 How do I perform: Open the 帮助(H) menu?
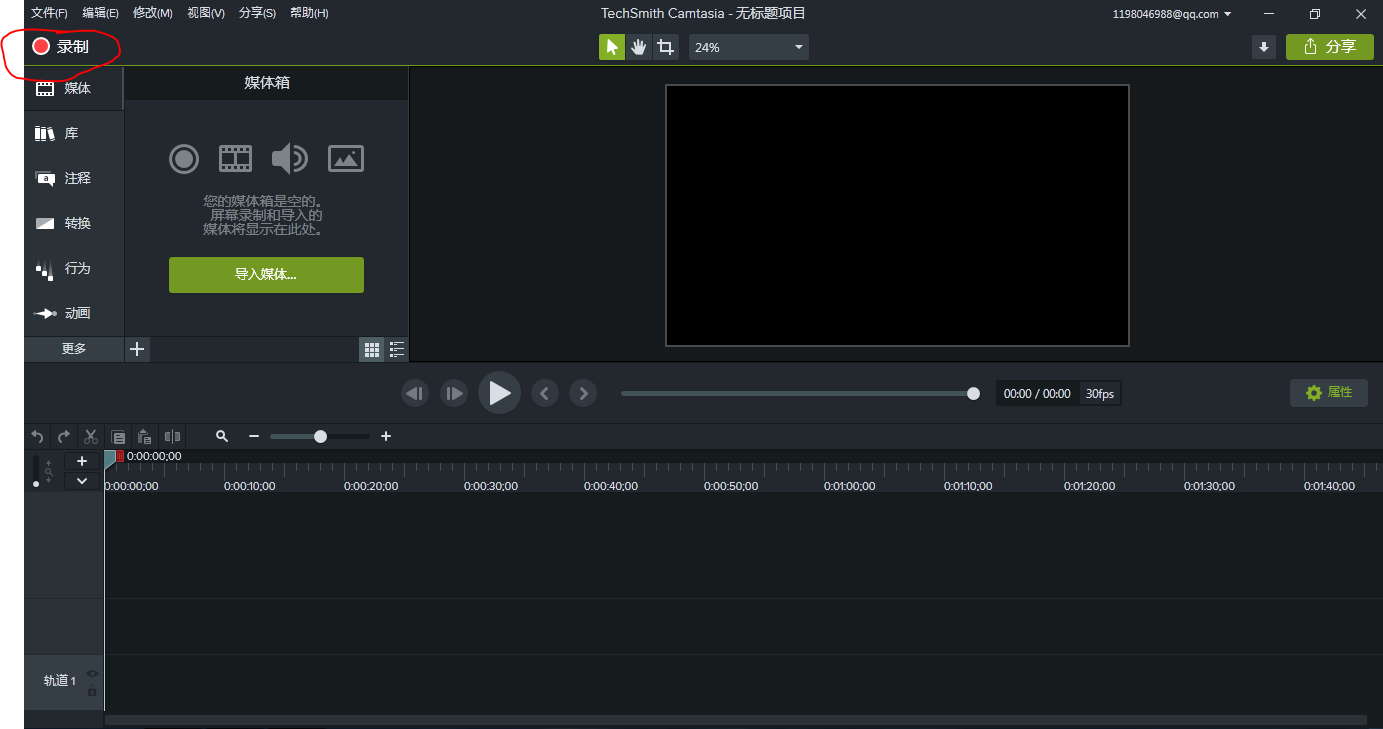[309, 13]
